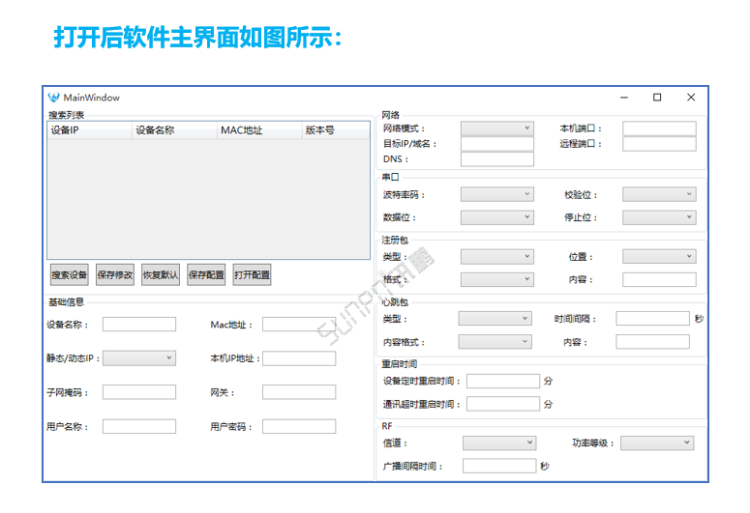
Task: Click the 保存配置 button
Action: [206, 275]
